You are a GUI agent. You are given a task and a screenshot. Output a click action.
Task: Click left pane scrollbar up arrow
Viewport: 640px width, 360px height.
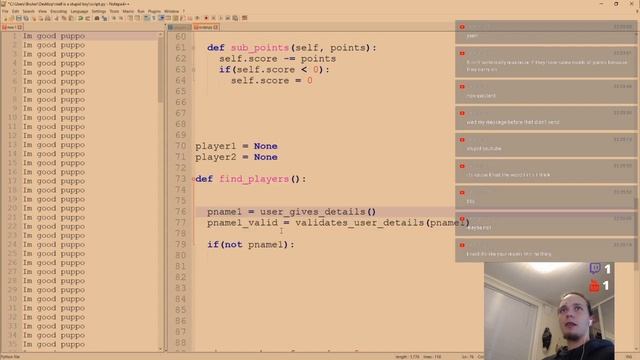(160, 35)
